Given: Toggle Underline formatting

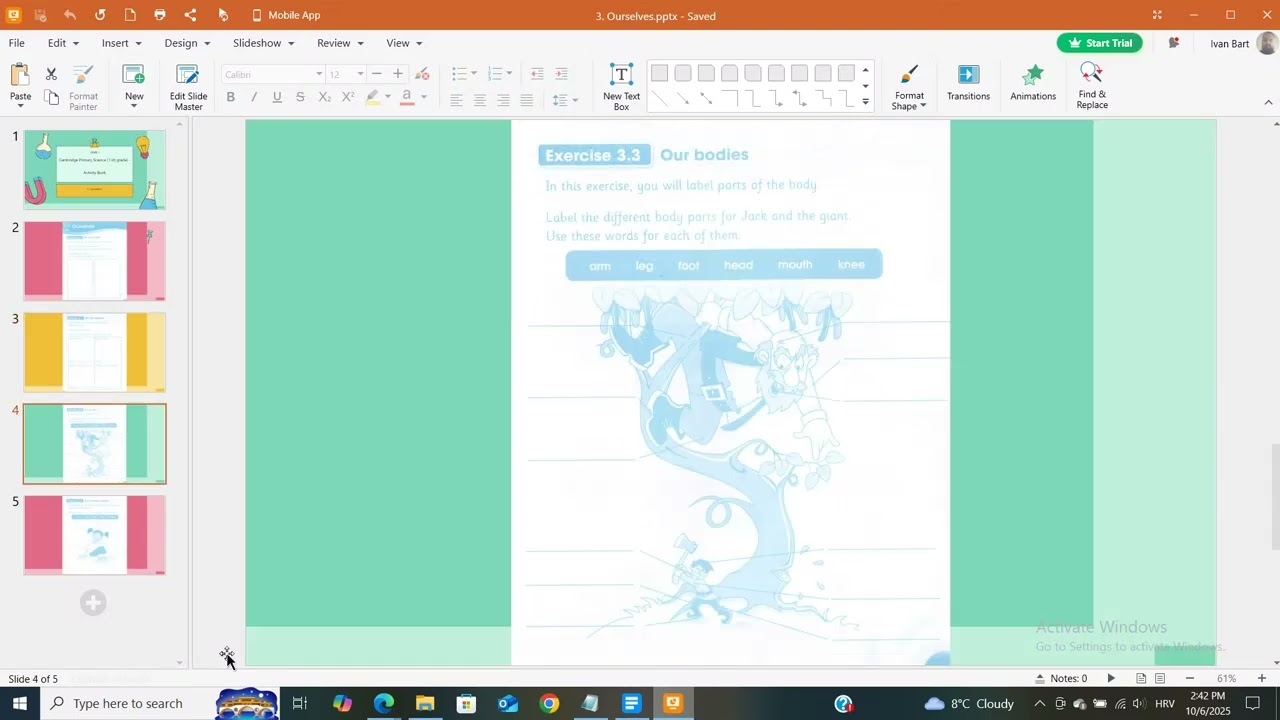Looking at the screenshot, I should (277, 97).
